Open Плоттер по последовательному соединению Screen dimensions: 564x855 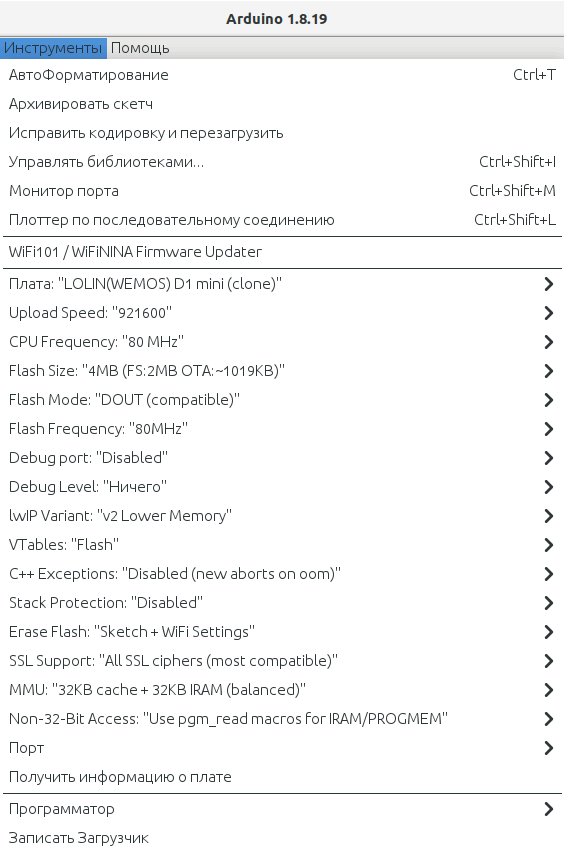[x=282, y=220]
